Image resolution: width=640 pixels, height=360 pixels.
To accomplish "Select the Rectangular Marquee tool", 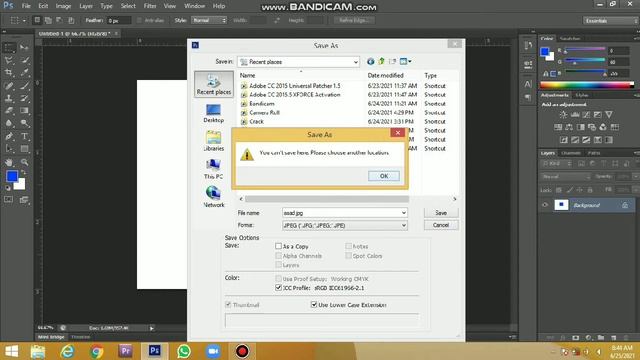I will [x=9, y=48].
